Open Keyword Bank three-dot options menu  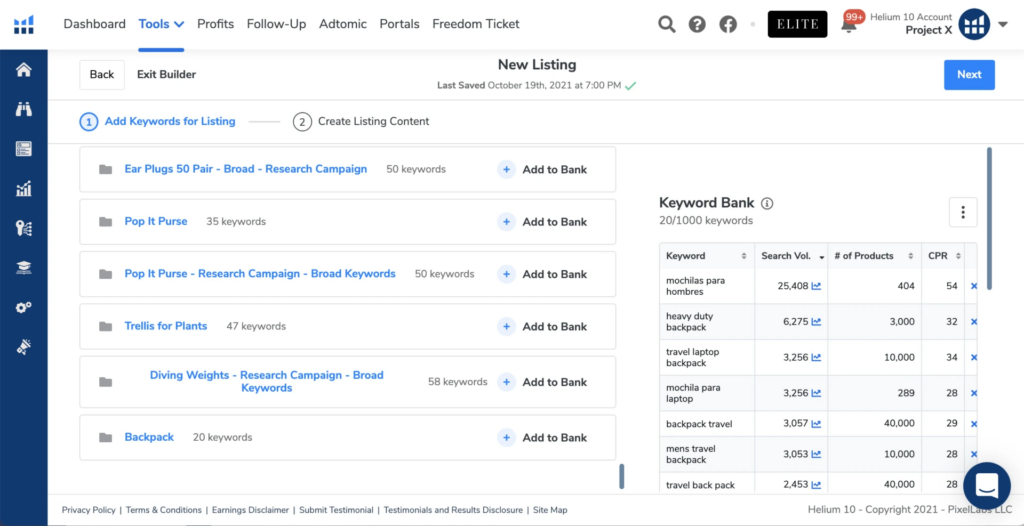click(x=962, y=212)
